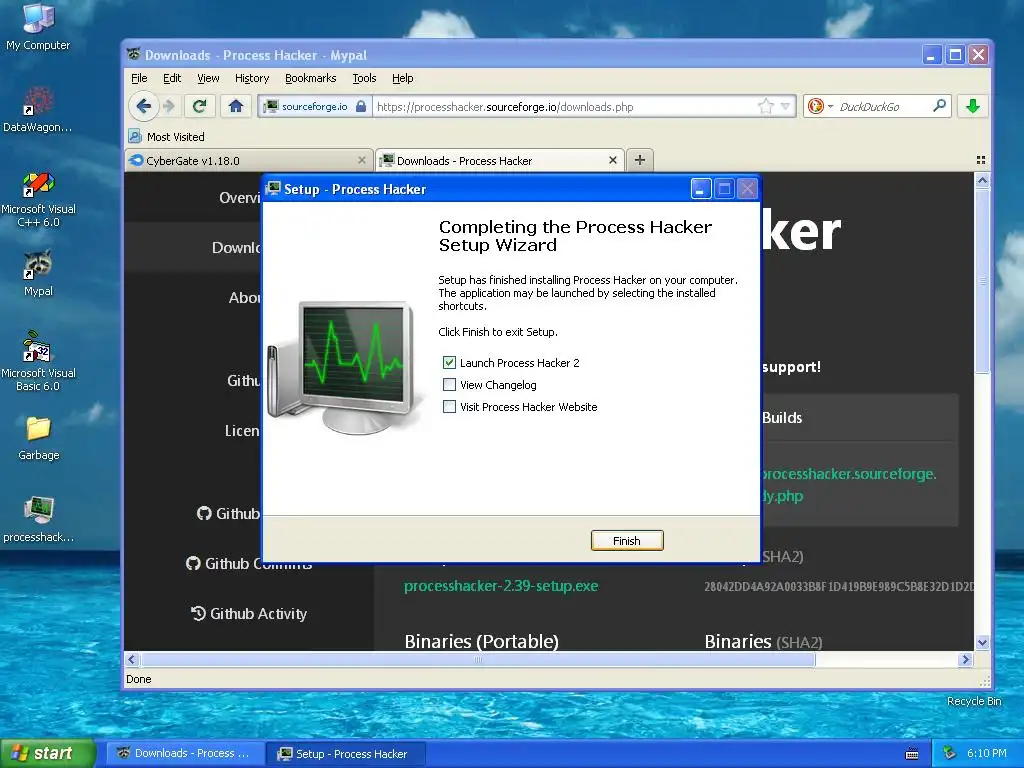Click the processhacker-2.39-setup.exe download link
This screenshot has height=768, width=1024.
point(501,586)
